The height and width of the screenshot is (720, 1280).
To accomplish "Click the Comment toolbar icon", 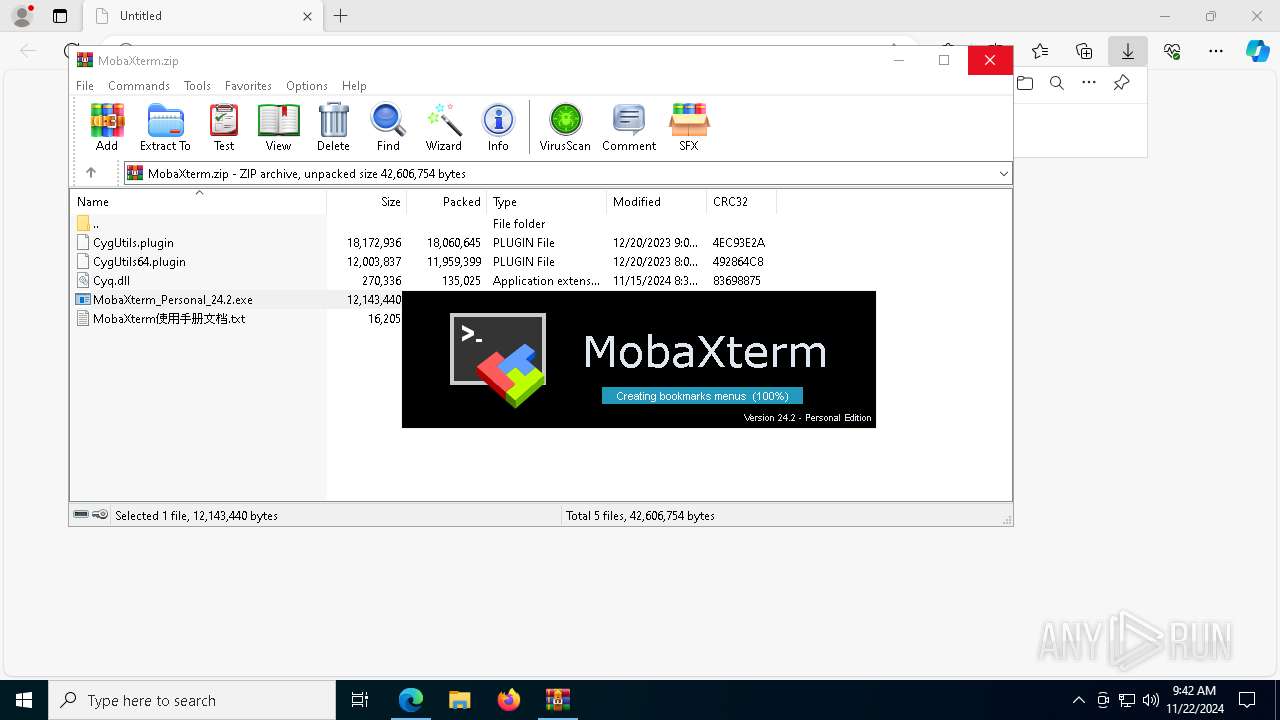I will (x=629, y=127).
